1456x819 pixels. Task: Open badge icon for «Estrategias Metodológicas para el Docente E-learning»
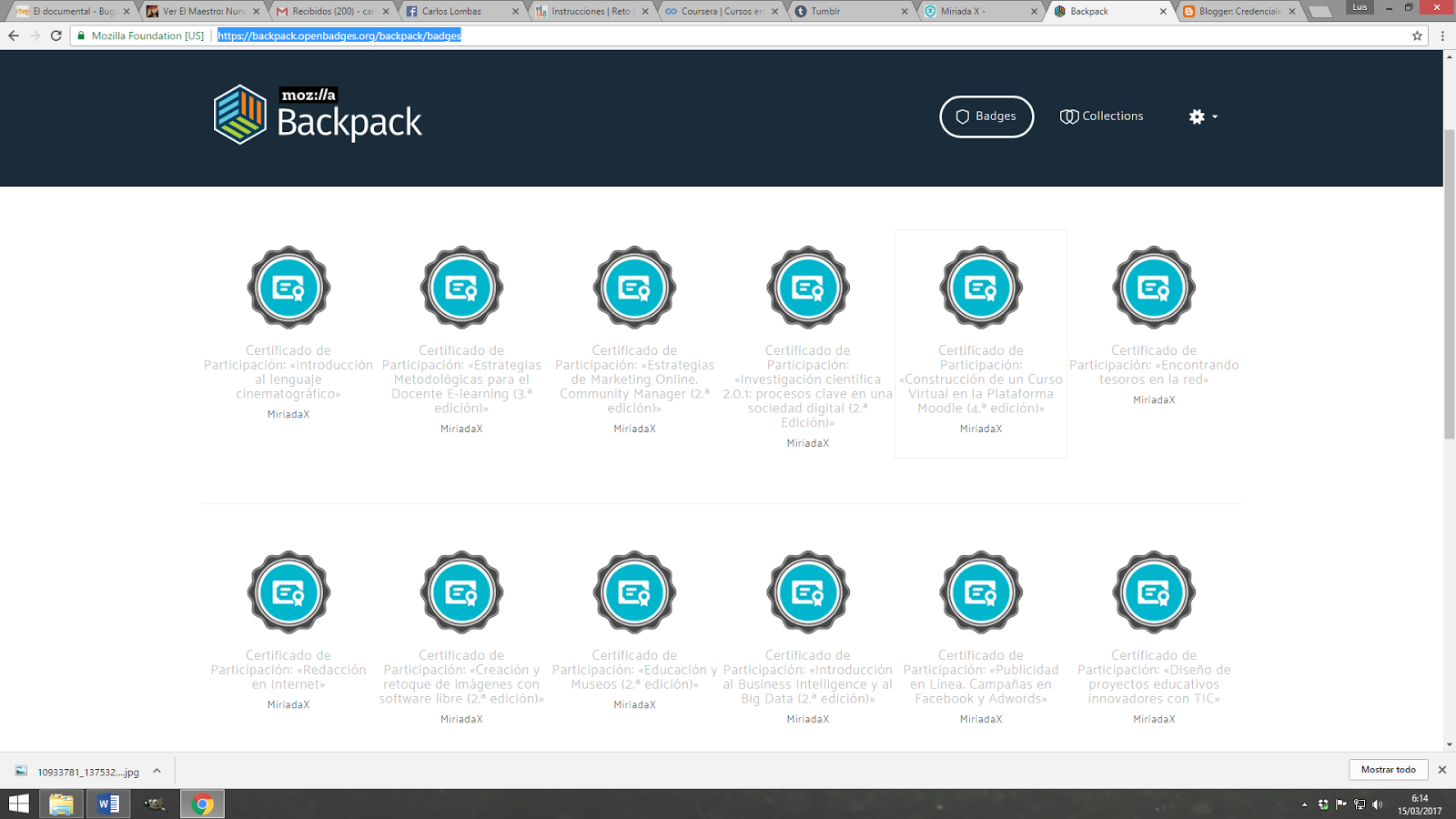click(461, 288)
